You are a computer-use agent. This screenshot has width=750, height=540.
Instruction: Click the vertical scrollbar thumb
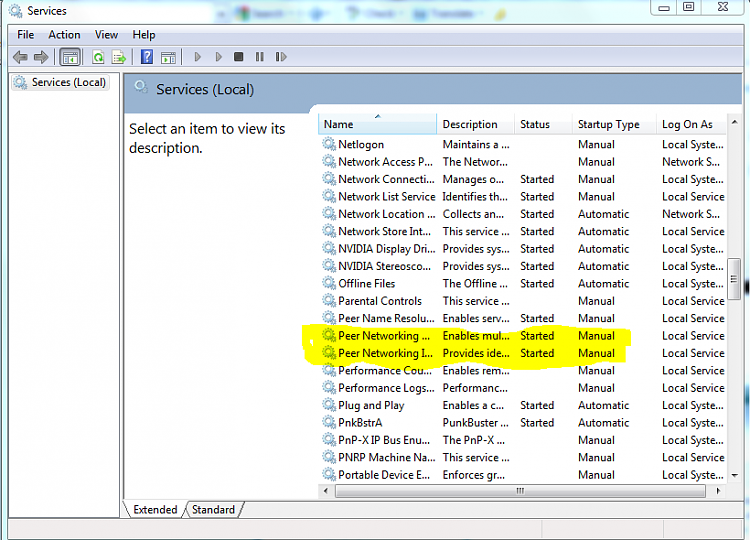(x=734, y=279)
